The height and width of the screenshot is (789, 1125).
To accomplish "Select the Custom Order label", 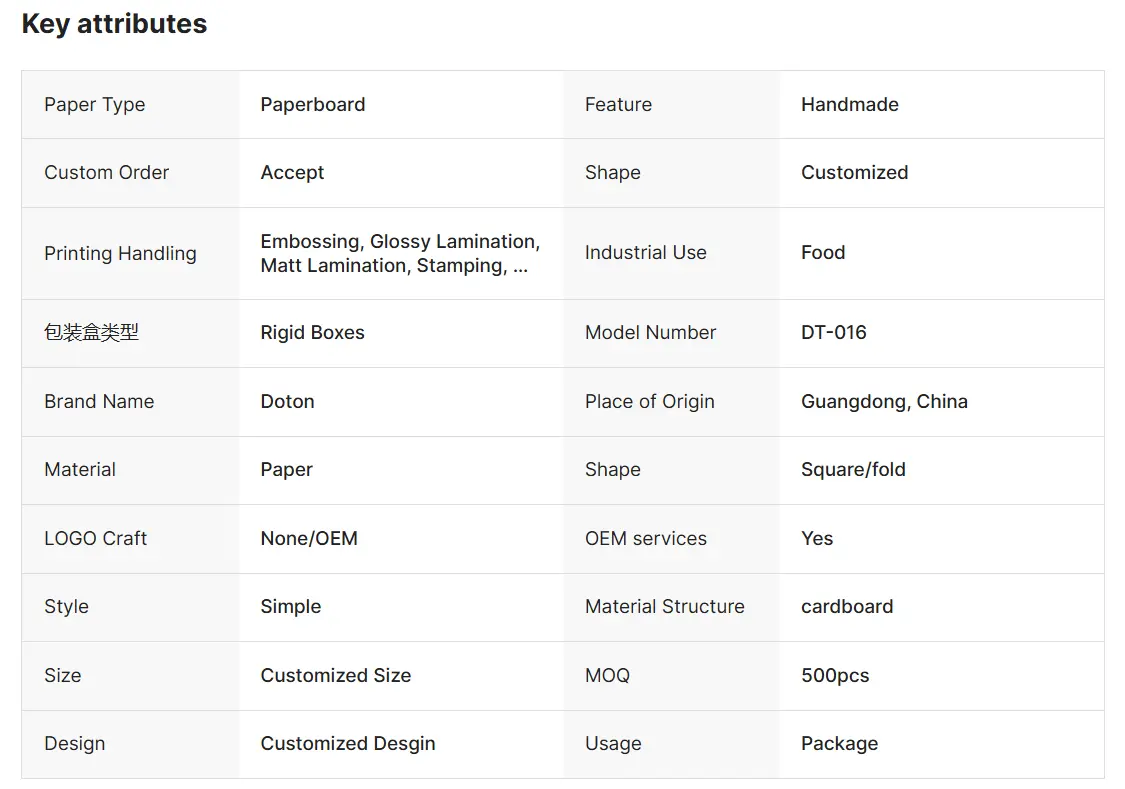I will tap(106, 173).
